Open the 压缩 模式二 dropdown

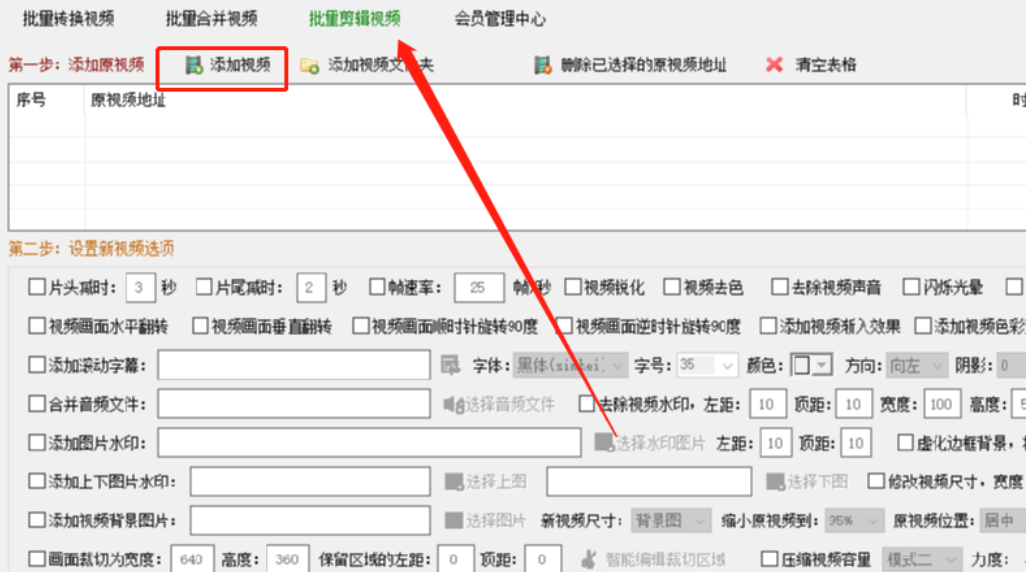(922, 559)
